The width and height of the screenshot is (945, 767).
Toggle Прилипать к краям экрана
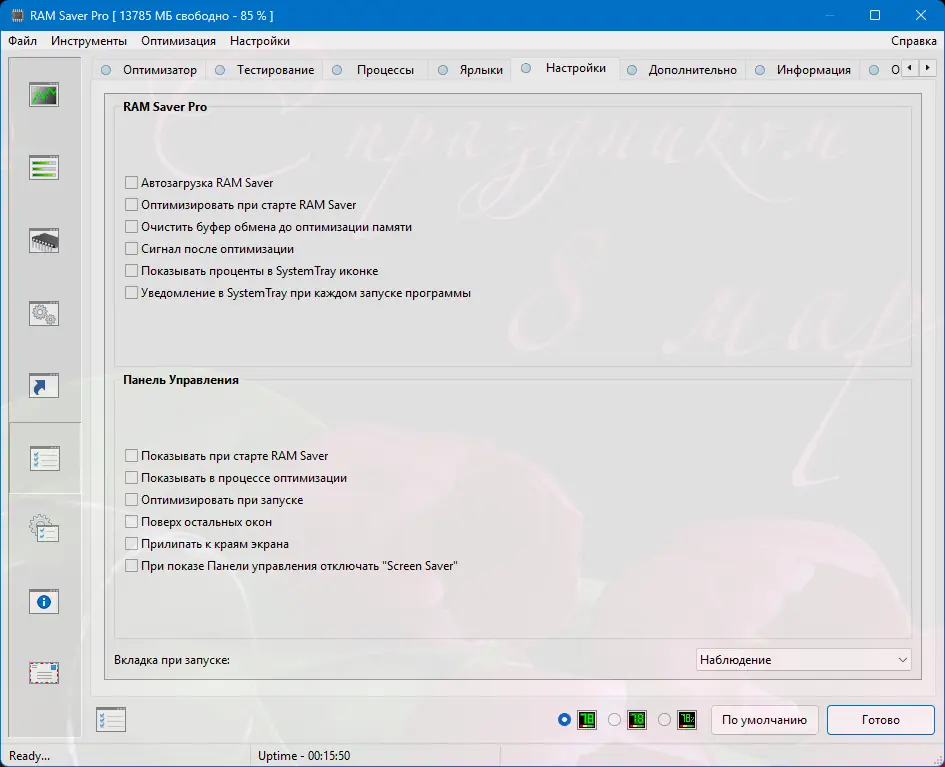coord(131,543)
